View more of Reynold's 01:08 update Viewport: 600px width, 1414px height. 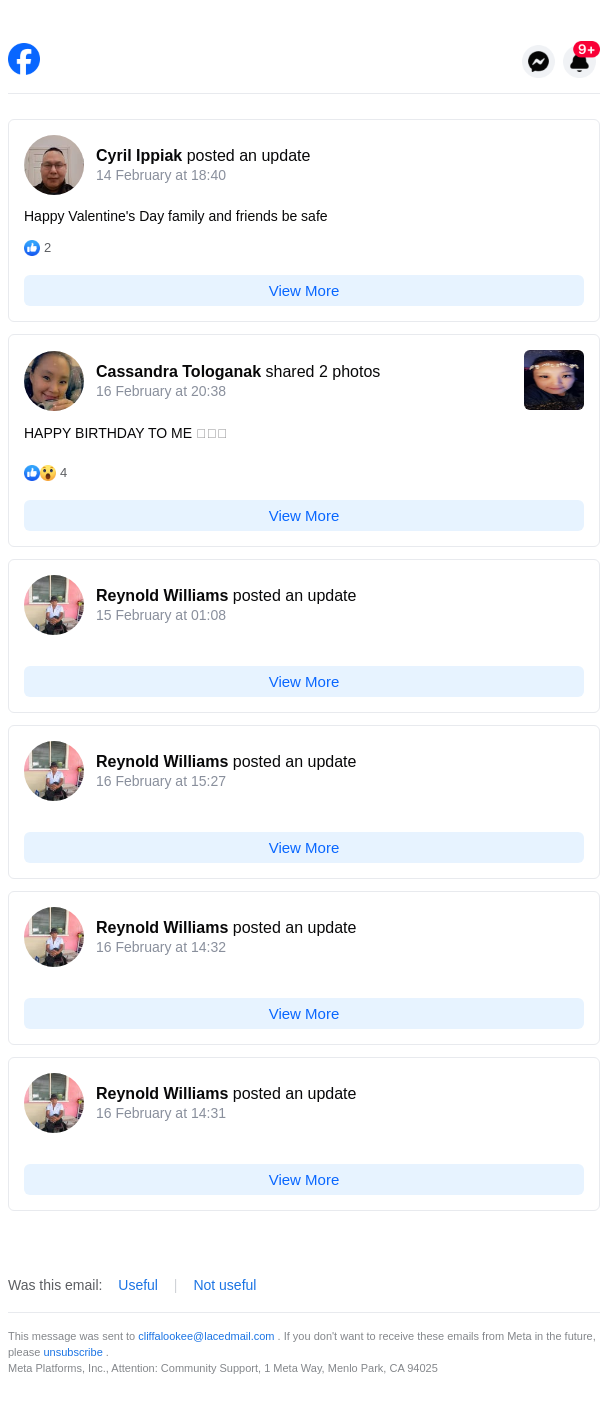point(304,682)
